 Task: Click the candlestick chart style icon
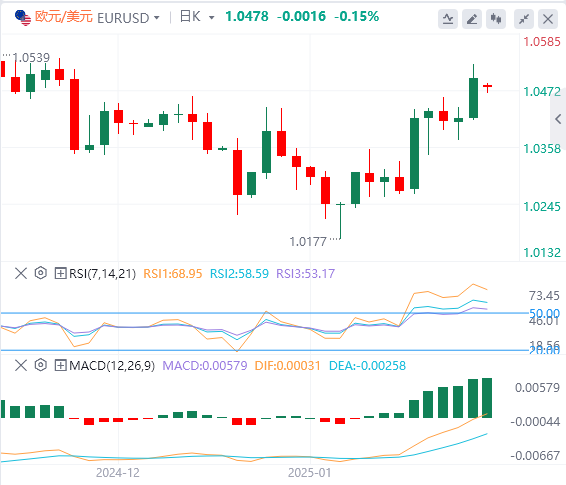point(496,19)
